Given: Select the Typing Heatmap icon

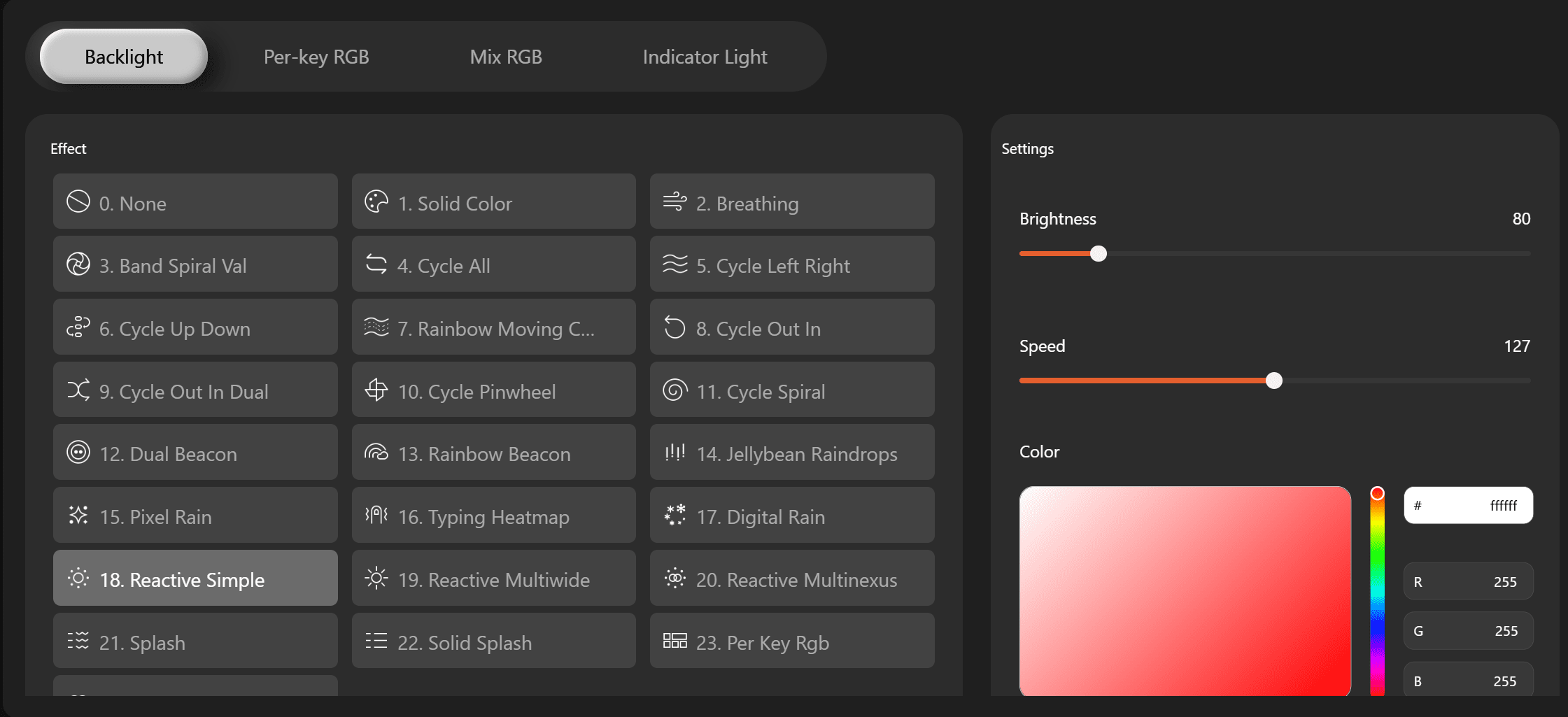Looking at the screenshot, I should tap(377, 516).
